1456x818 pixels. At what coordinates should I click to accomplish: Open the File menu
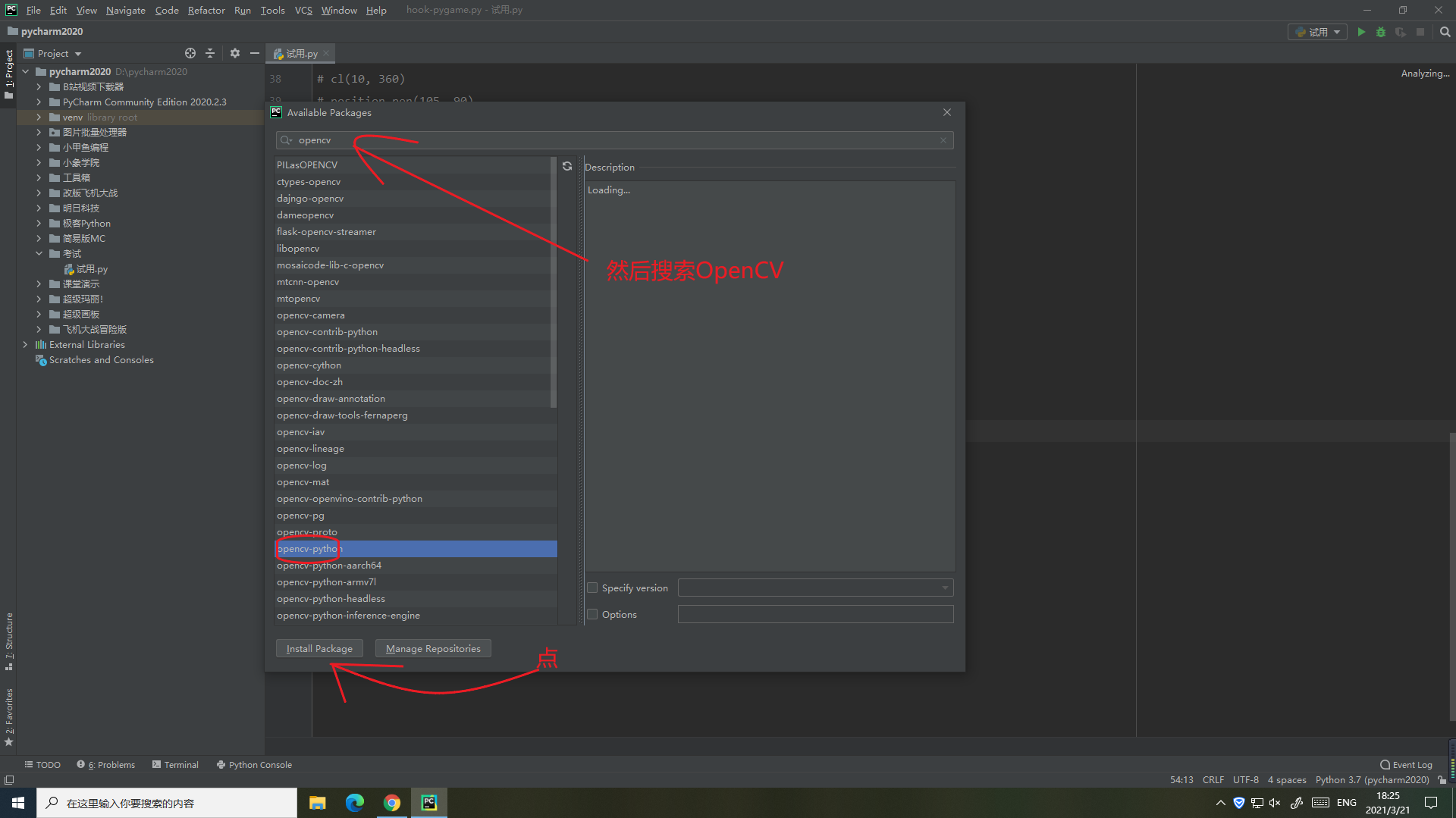33,10
